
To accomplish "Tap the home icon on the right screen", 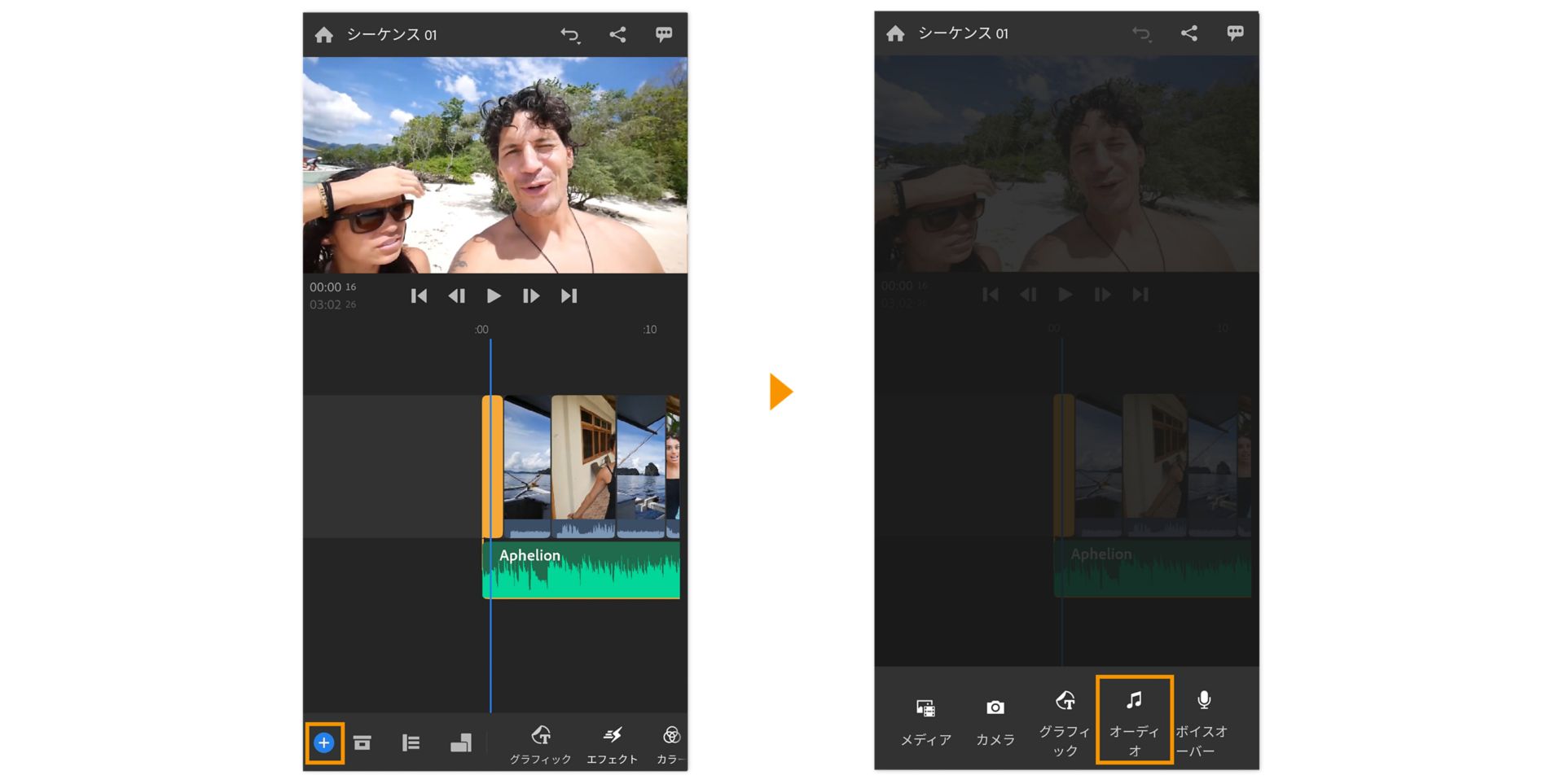I will pos(895,33).
